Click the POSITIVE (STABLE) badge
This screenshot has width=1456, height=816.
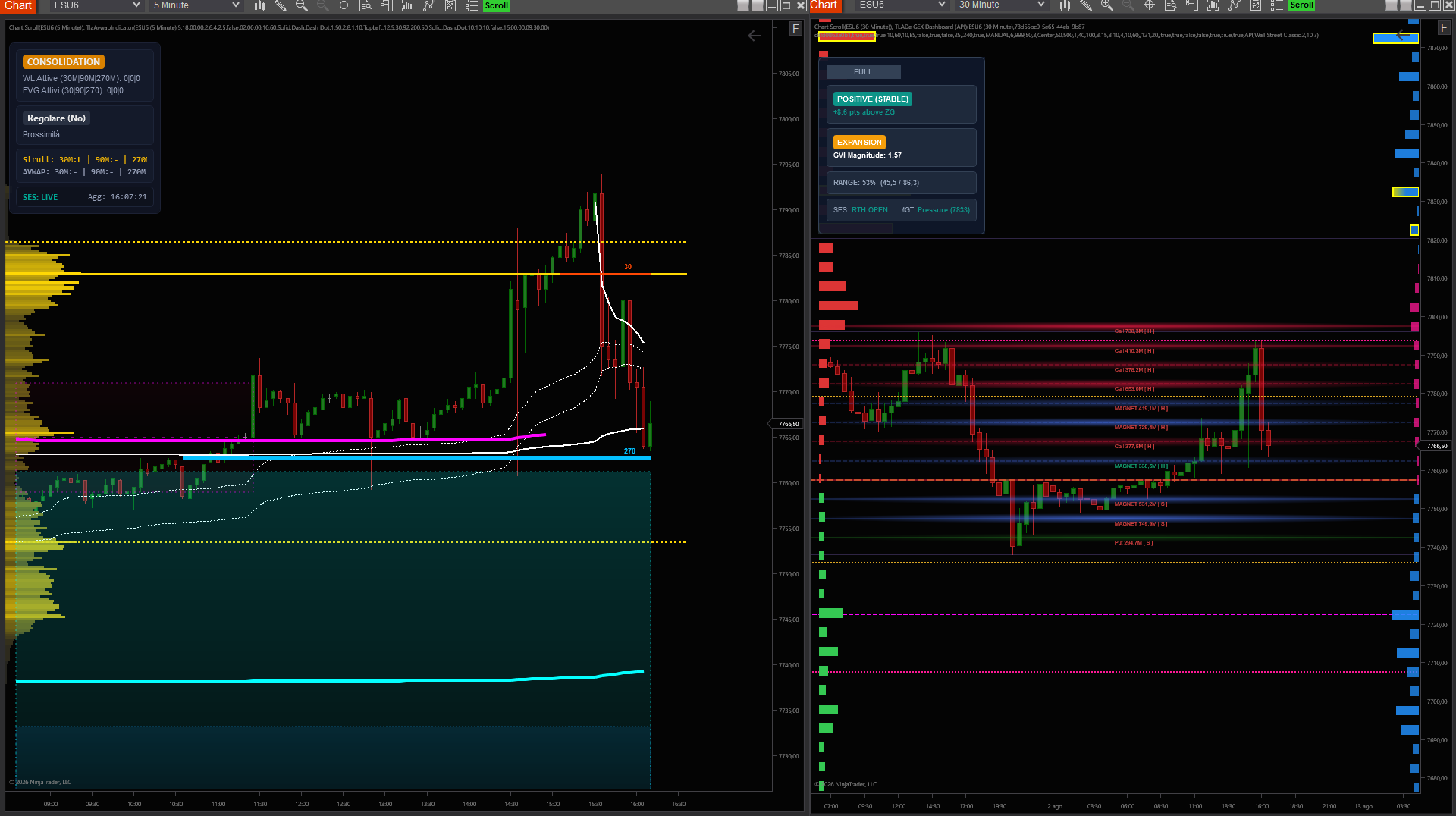point(873,99)
